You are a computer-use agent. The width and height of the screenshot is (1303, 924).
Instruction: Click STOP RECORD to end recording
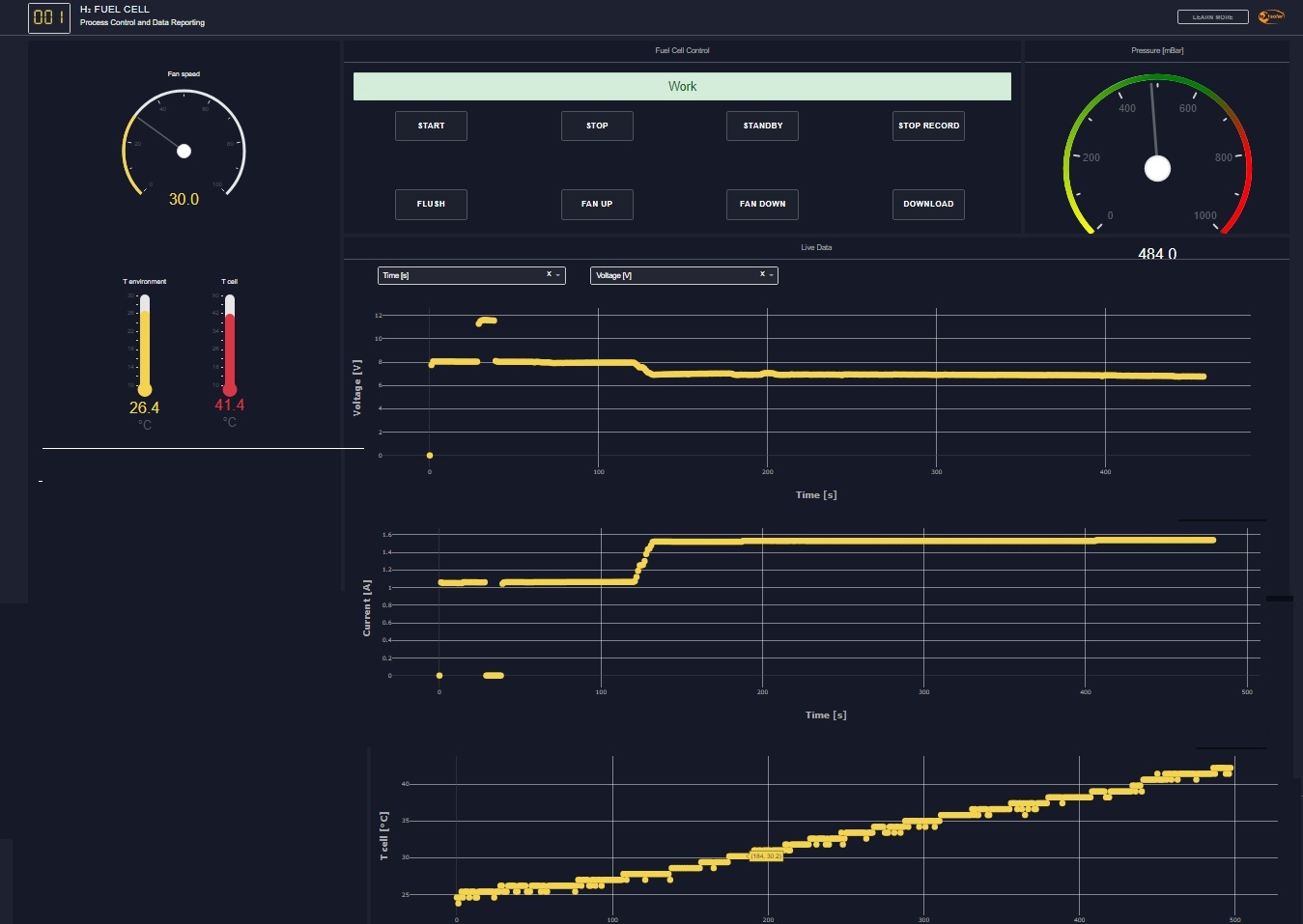928,126
